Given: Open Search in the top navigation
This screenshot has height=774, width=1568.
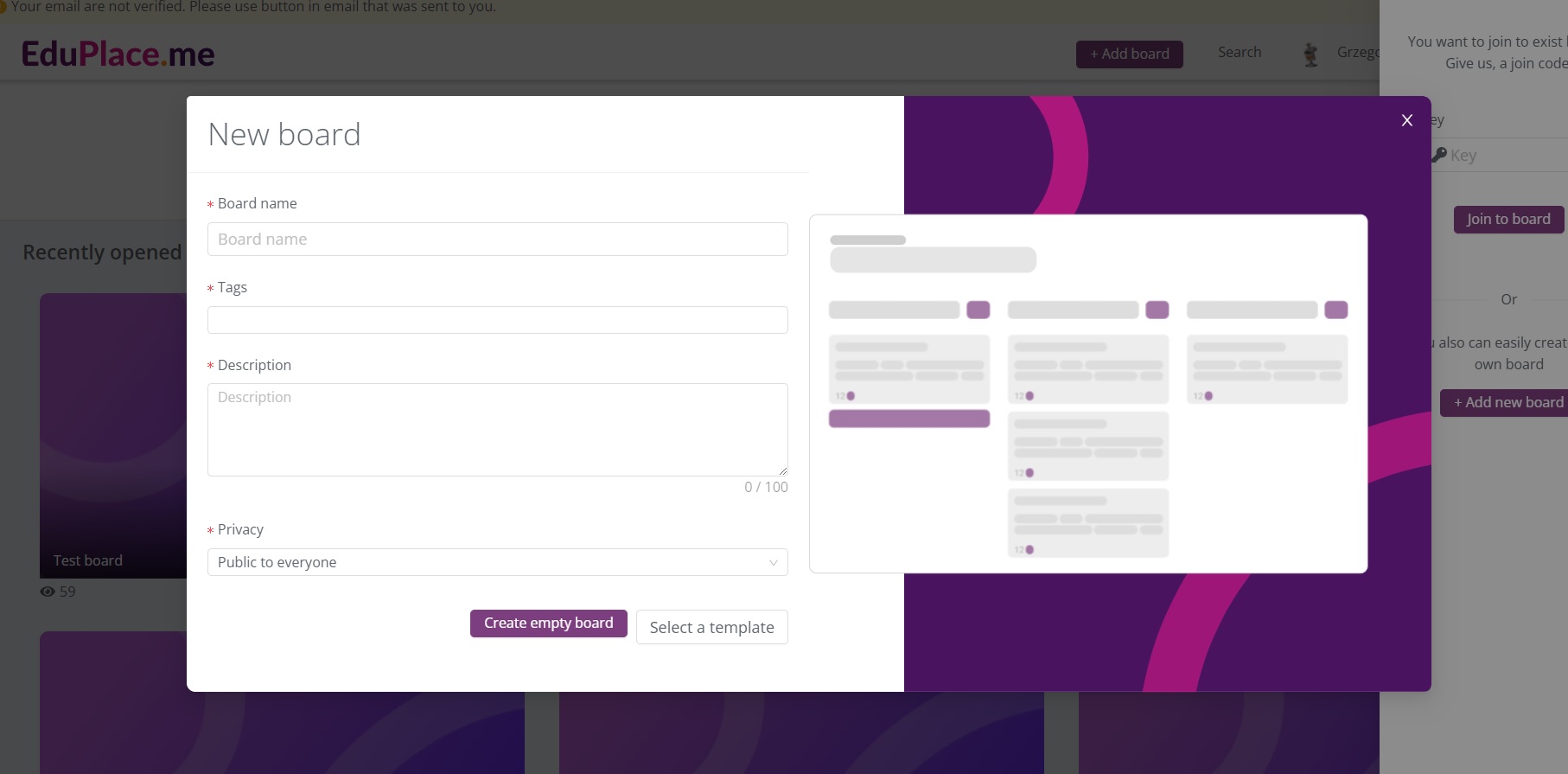Looking at the screenshot, I should click(x=1239, y=53).
